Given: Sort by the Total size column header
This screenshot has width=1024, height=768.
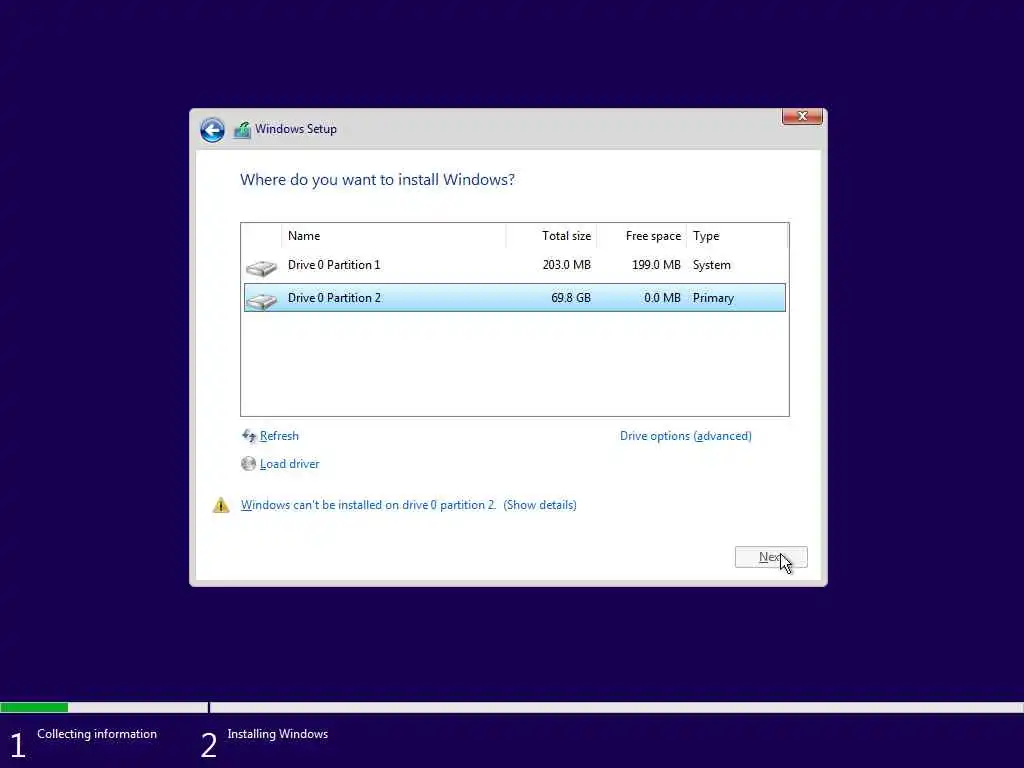Looking at the screenshot, I should [551, 236].
